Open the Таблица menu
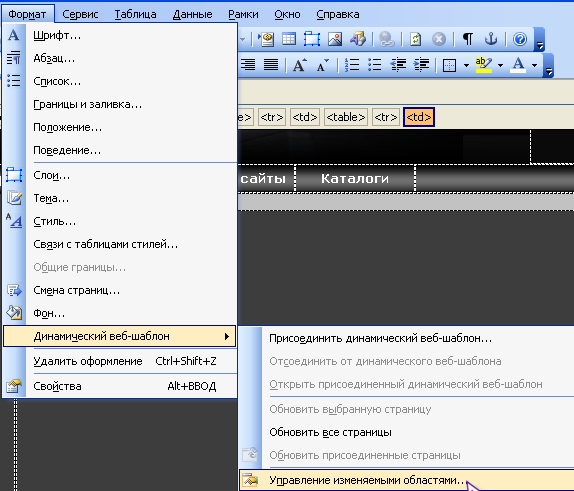The width and height of the screenshot is (574, 491). coord(135,14)
